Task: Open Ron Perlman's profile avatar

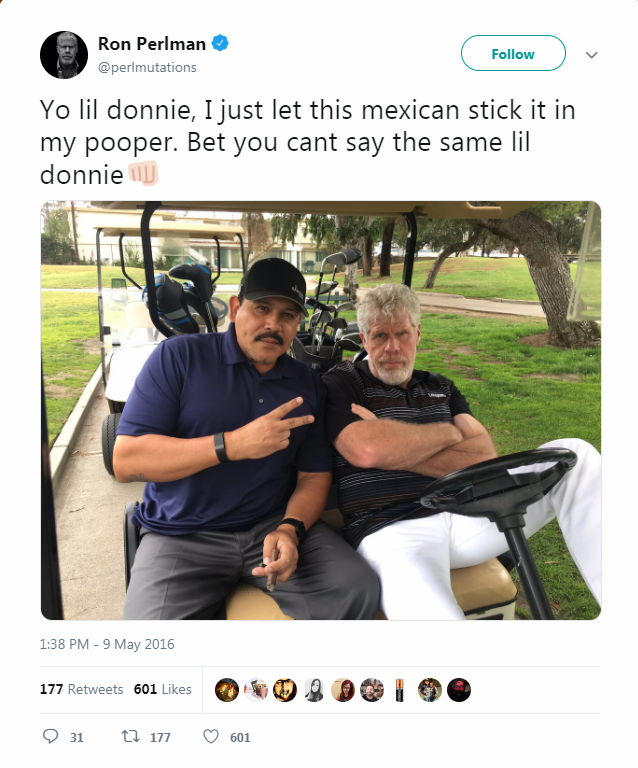Action: pos(64,55)
